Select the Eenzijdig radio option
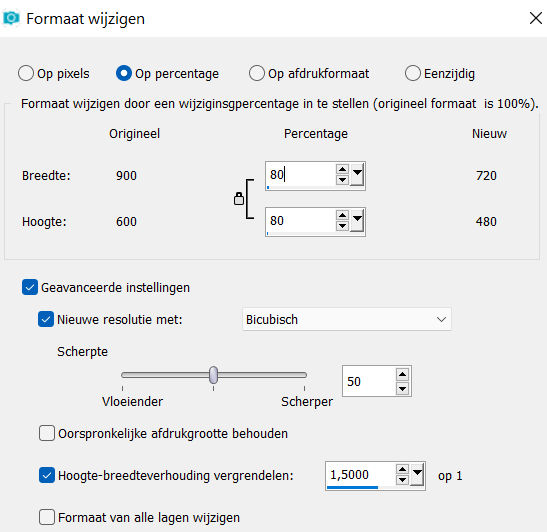 point(413,73)
